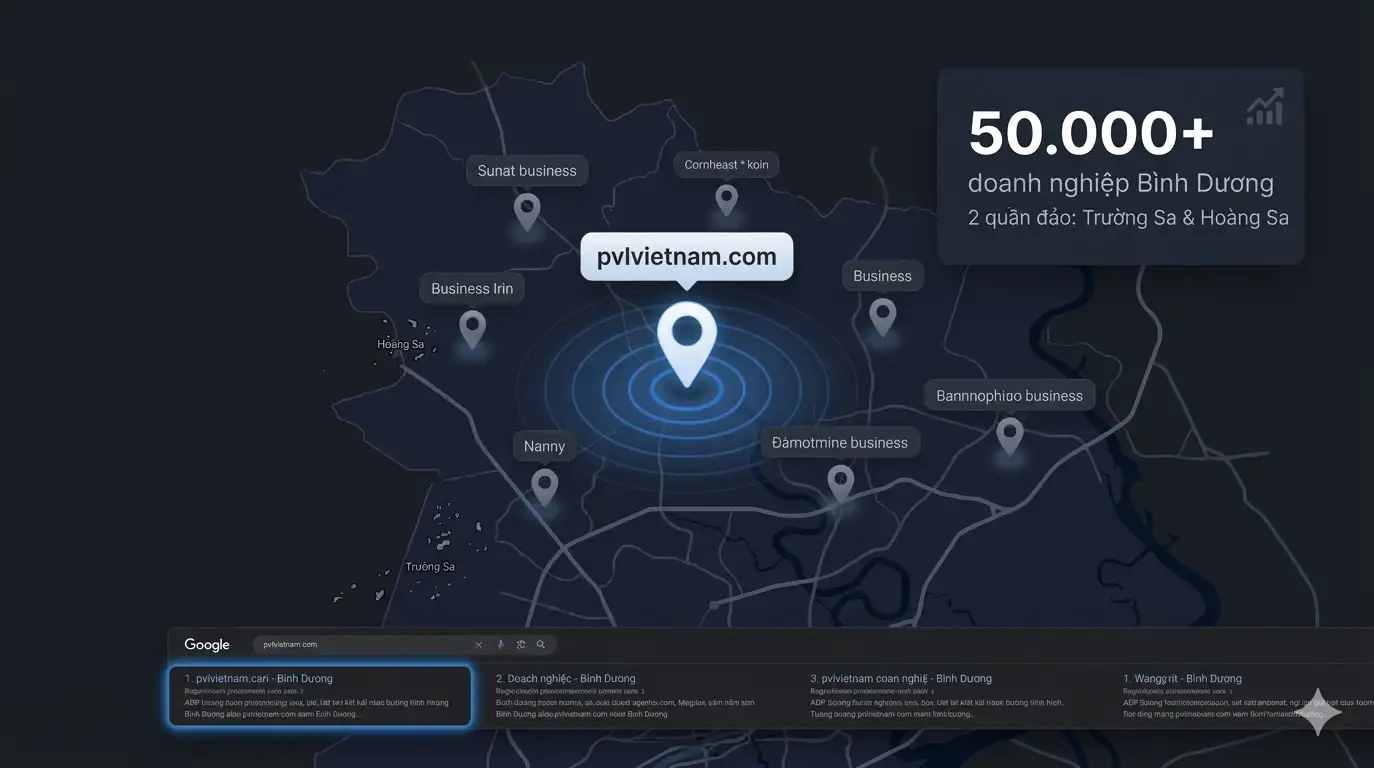Click the Cornheast koin label

click(727, 164)
